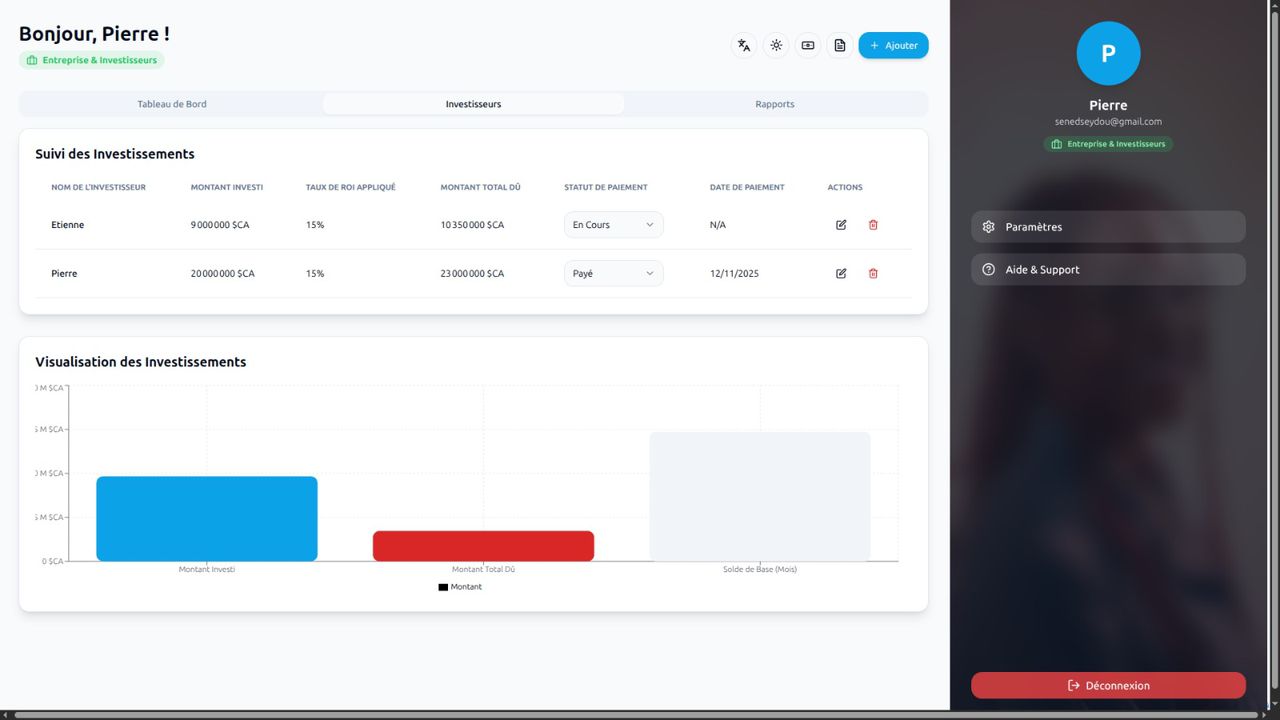Edit Etienne's investment row

[x=841, y=225]
